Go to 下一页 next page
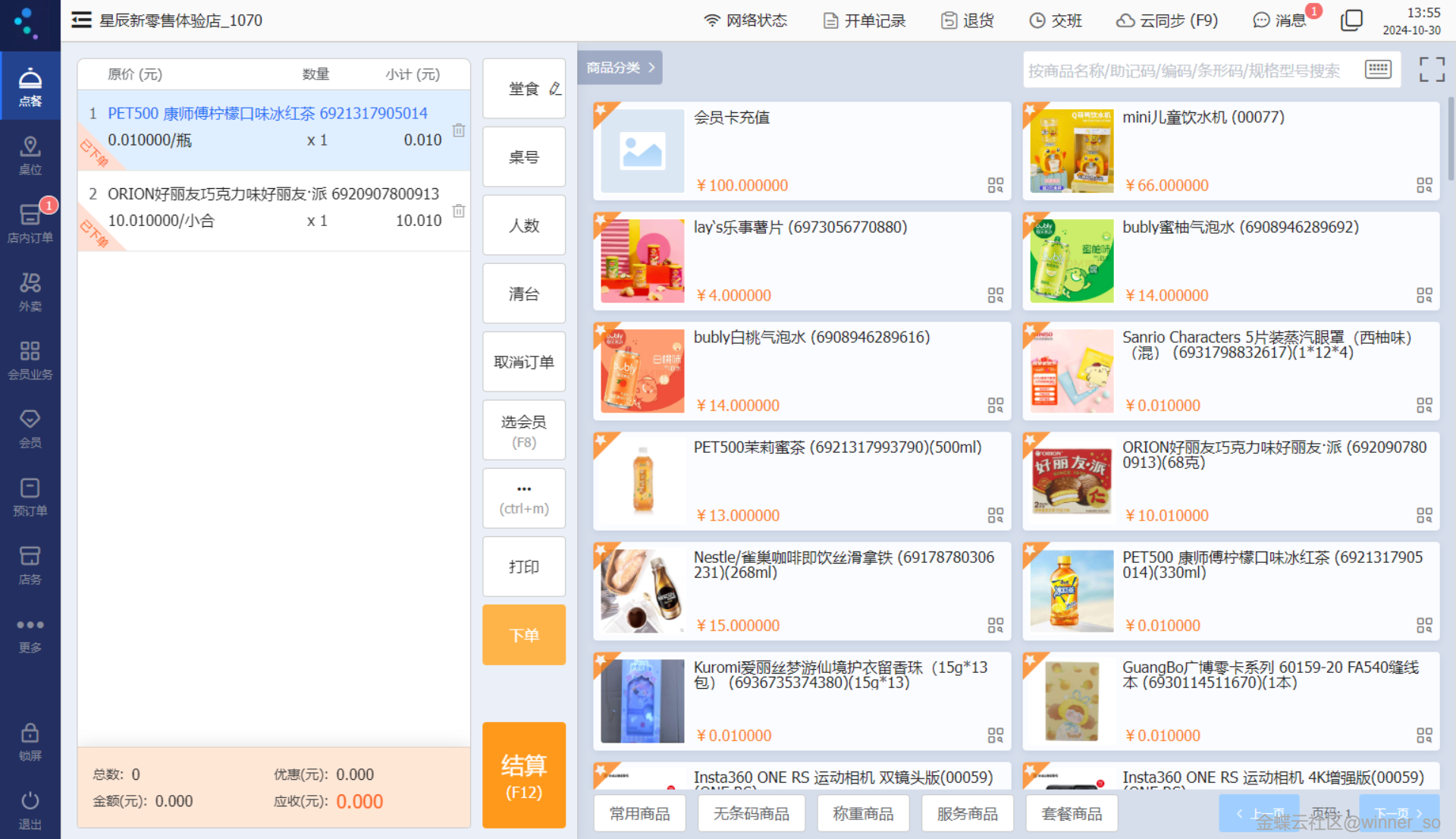1456x839 pixels. point(1398,813)
